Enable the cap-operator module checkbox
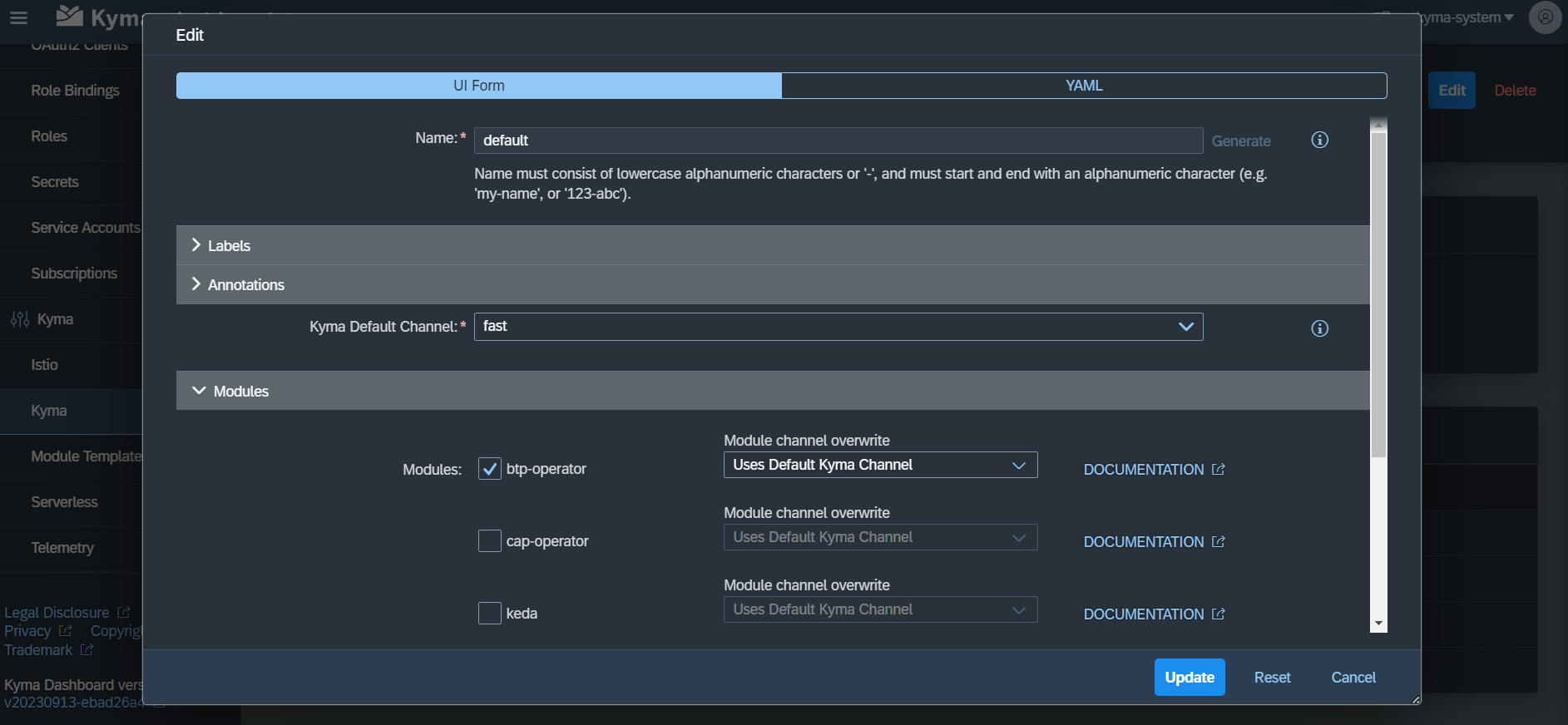The height and width of the screenshot is (725, 1568). point(490,541)
